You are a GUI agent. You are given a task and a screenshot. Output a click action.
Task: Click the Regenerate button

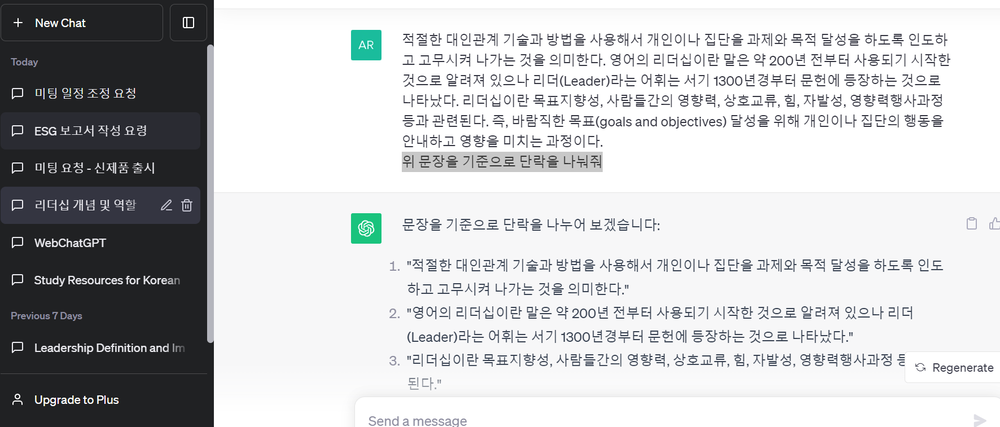(954, 367)
